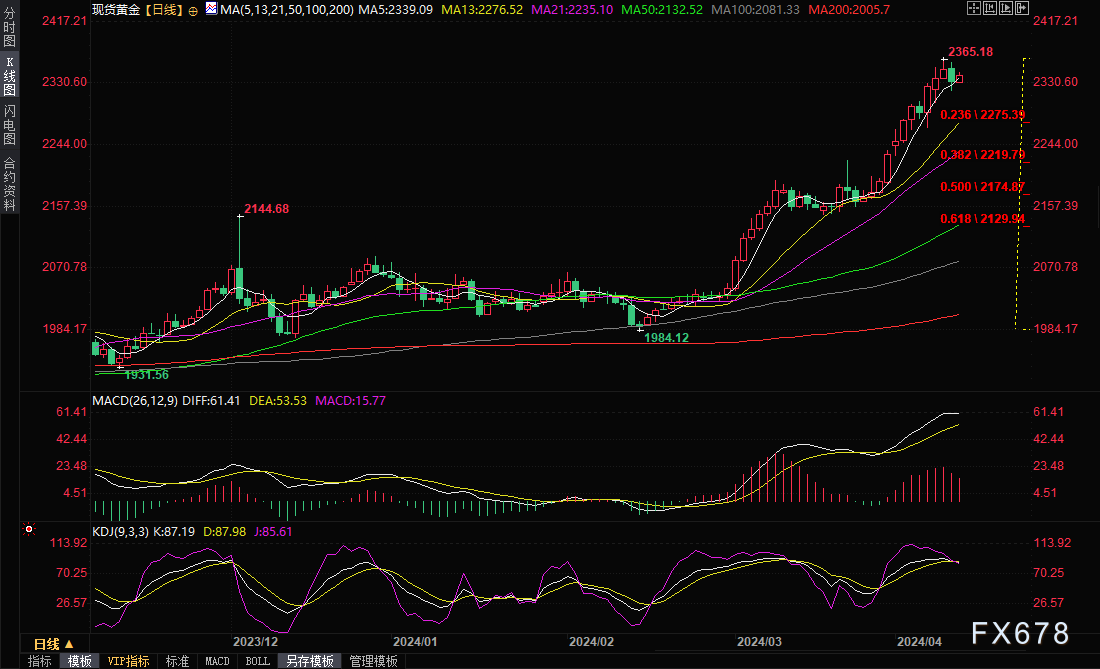The height and width of the screenshot is (669, 1100).
Task: Click the export panel arrow icon
Action: click(x=1022, y=8)
